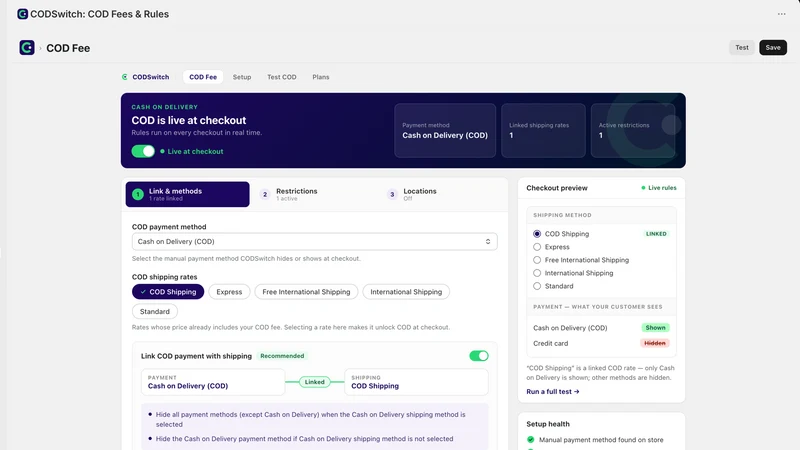Select the Express shipping rate chip
800x450 pixels.
[x=229, y=292]
